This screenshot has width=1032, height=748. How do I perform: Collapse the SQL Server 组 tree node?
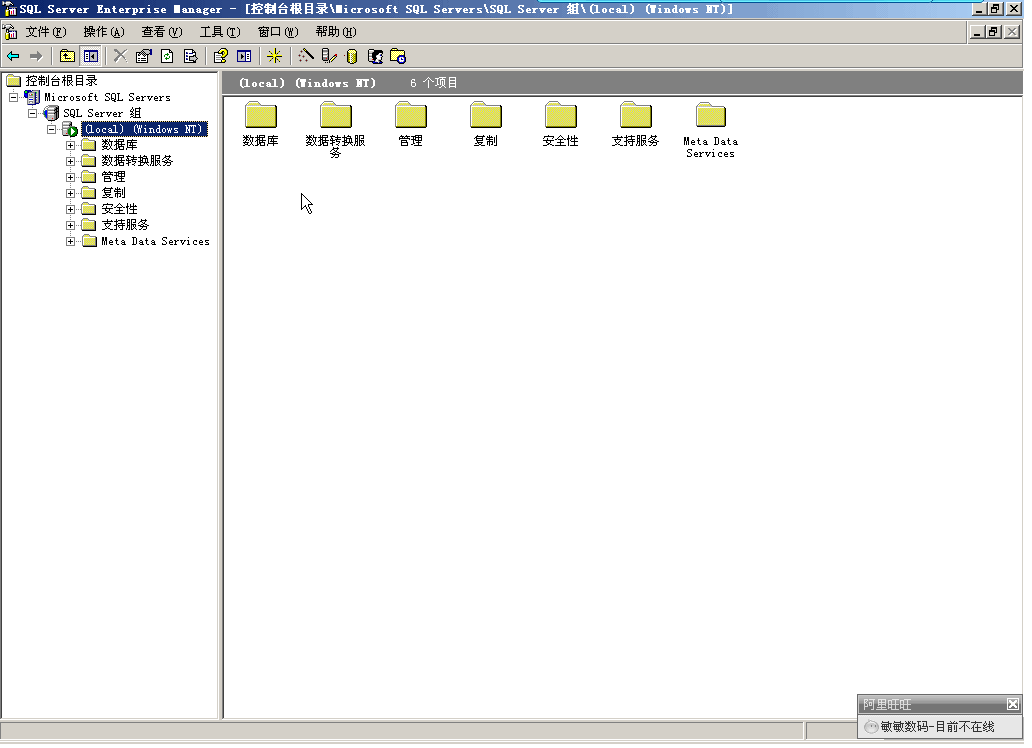point(32,113)
